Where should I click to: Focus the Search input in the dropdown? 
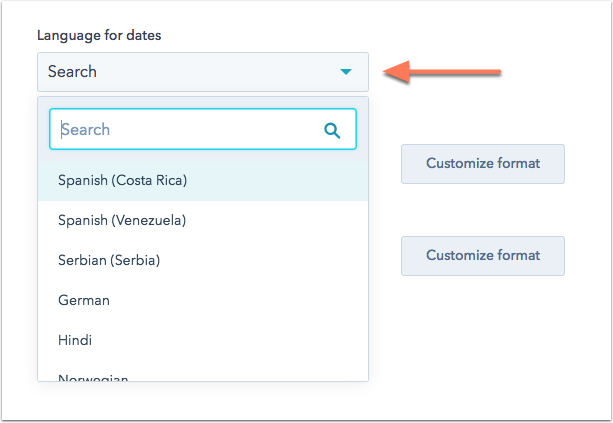190,130
